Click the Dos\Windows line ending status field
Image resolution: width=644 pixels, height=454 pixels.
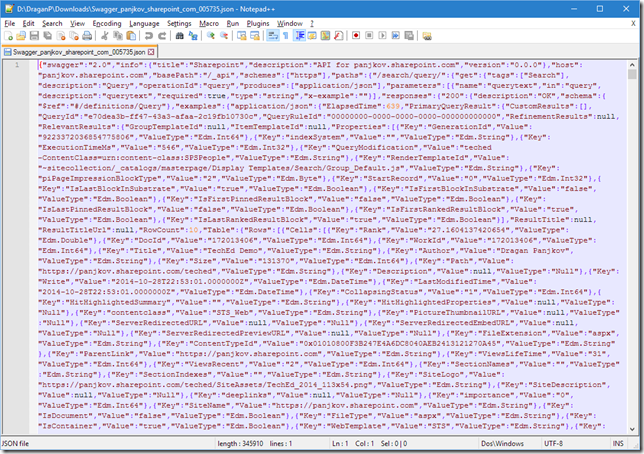pyautogui.click(x=502, y=444)
